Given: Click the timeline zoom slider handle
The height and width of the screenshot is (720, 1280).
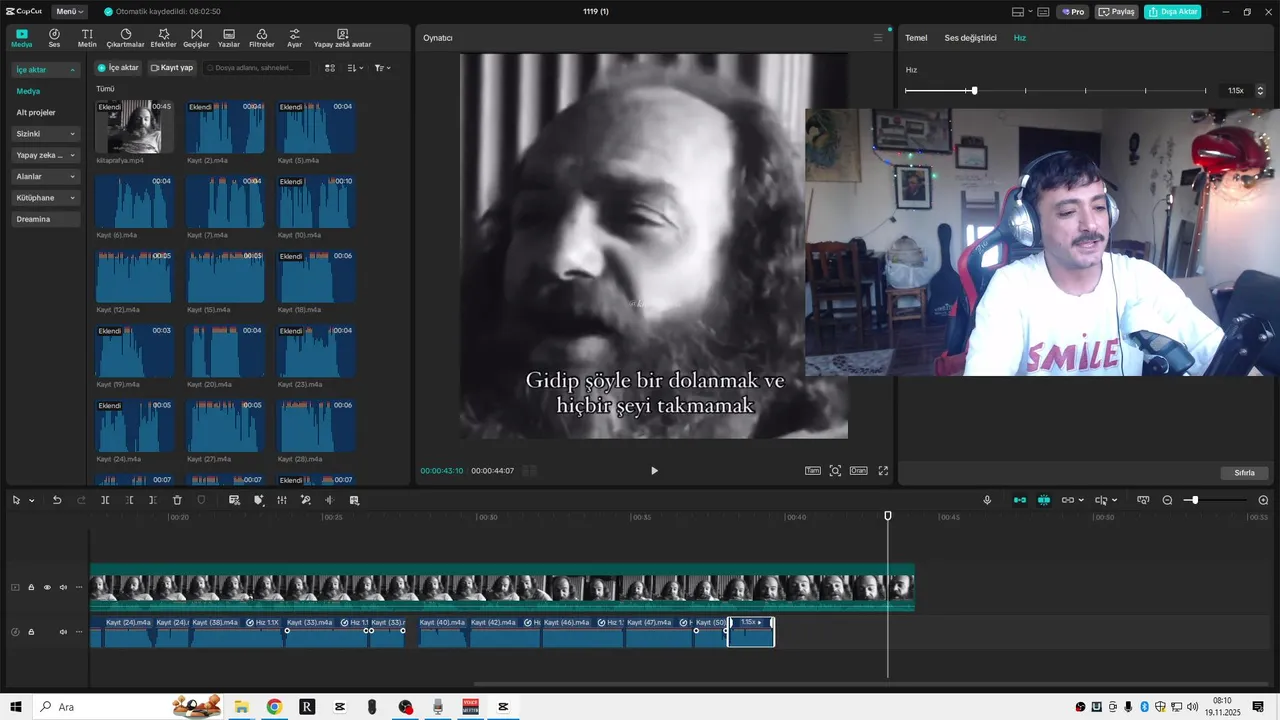Looking at the screenshot, I should (1194, 500).
